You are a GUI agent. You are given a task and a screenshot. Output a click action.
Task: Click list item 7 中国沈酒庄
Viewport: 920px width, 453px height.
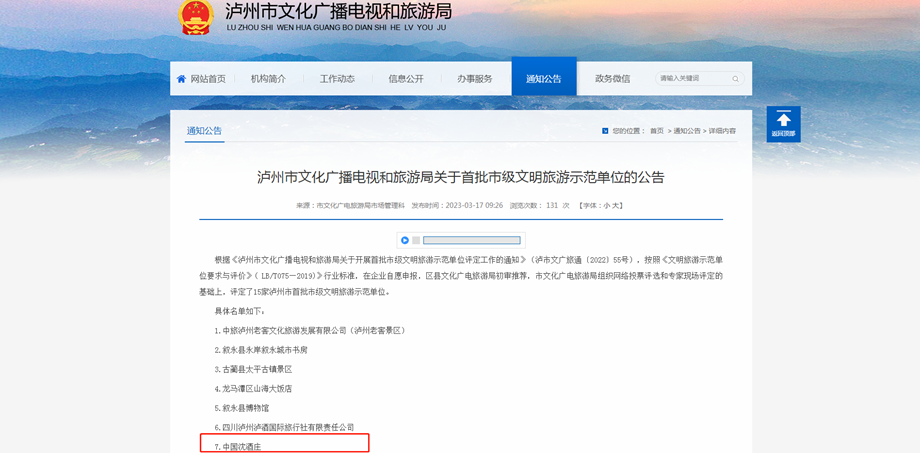(x=238, y=447)
